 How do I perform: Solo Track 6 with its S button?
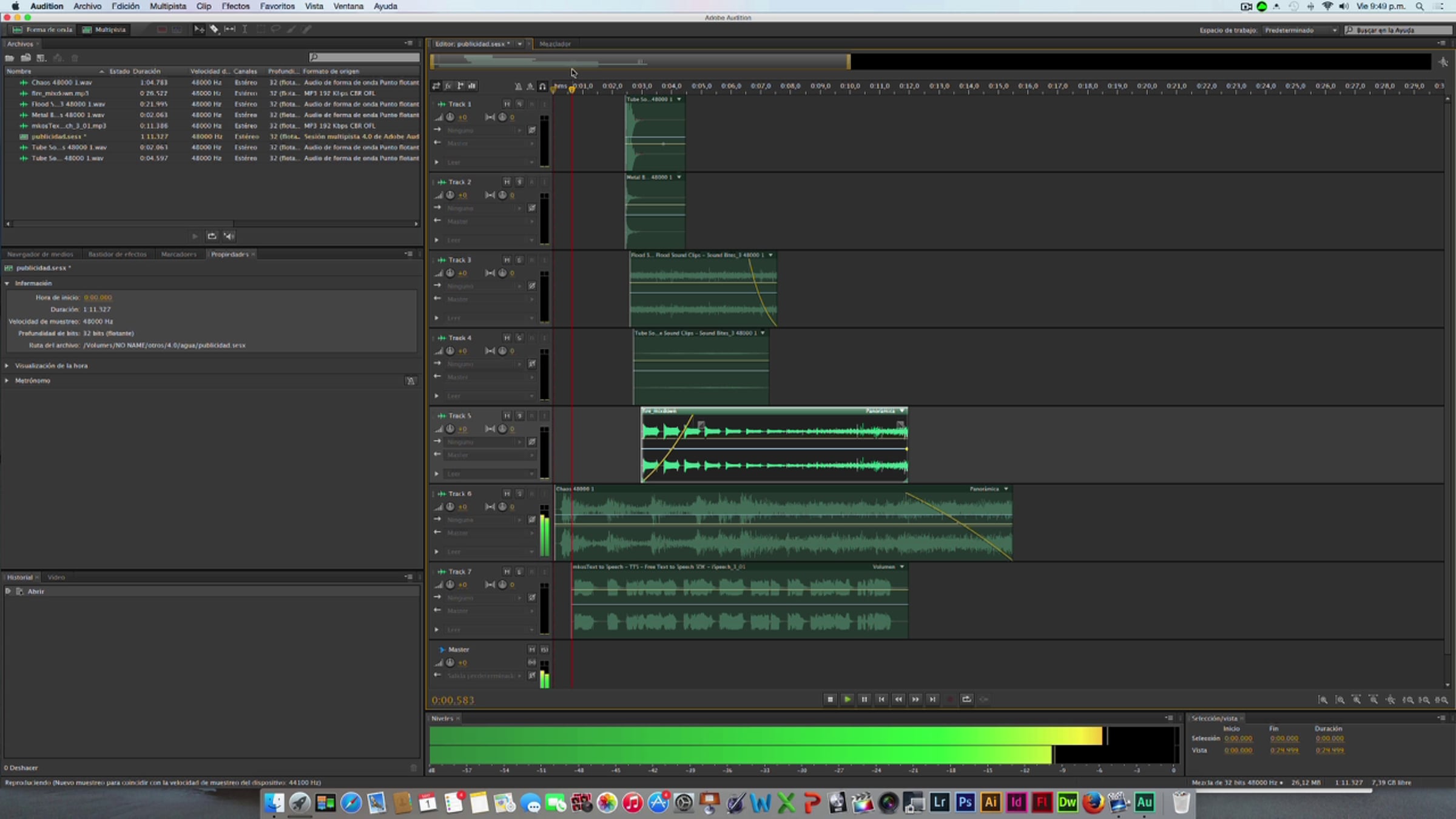(x=519, y=494)
